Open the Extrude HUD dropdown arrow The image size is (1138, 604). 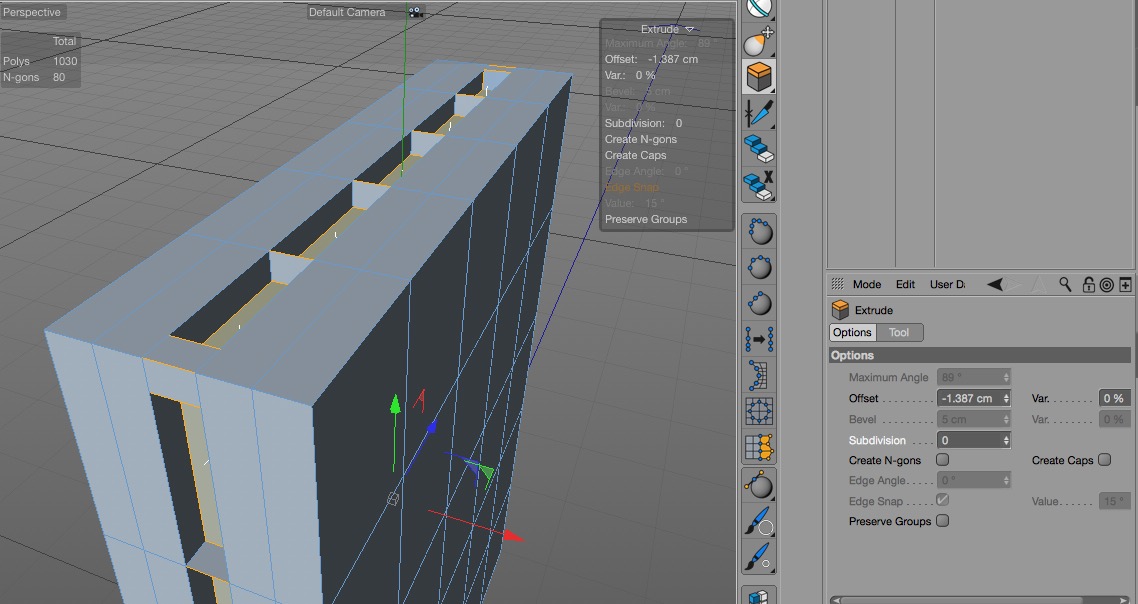pos(689,29)
